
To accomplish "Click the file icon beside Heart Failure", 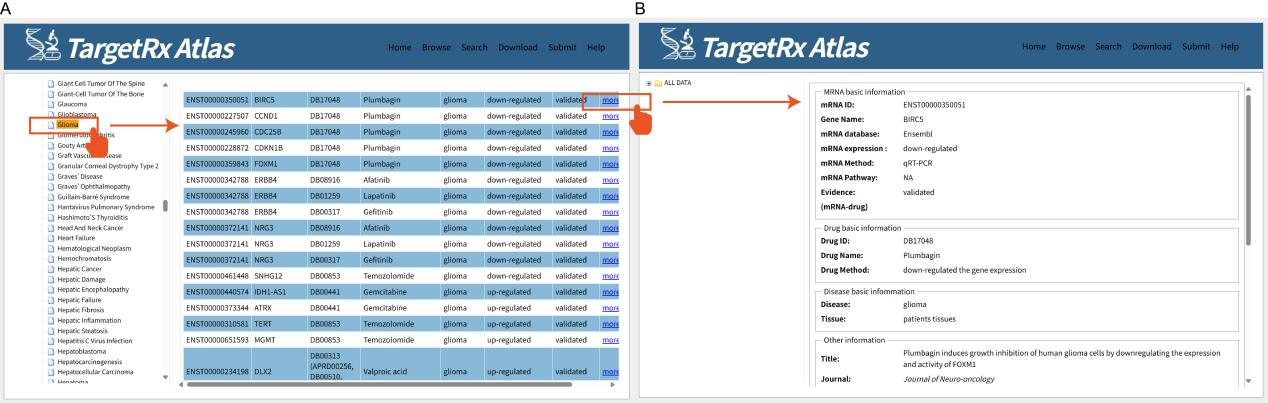I will [53, 238].
